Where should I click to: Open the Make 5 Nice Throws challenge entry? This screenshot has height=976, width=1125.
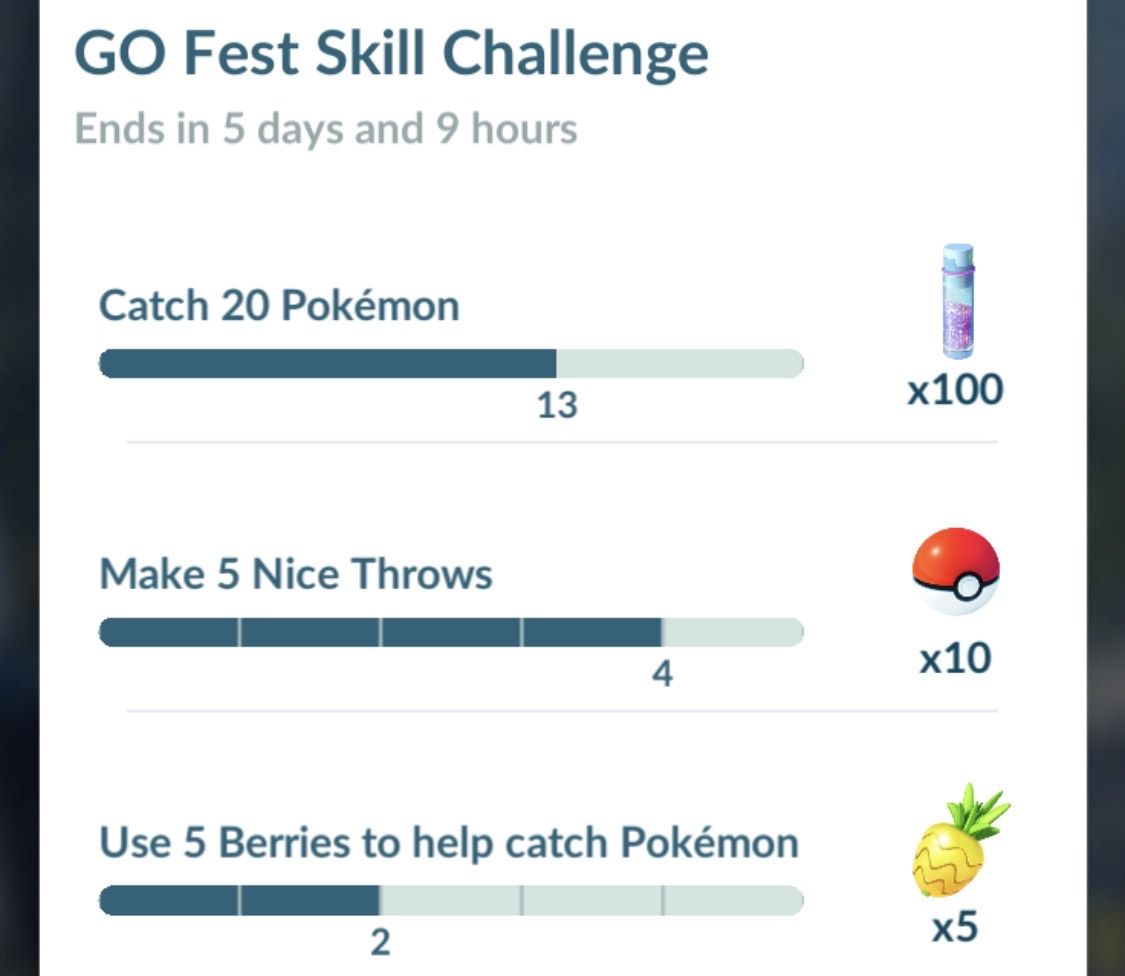(295, 573)
